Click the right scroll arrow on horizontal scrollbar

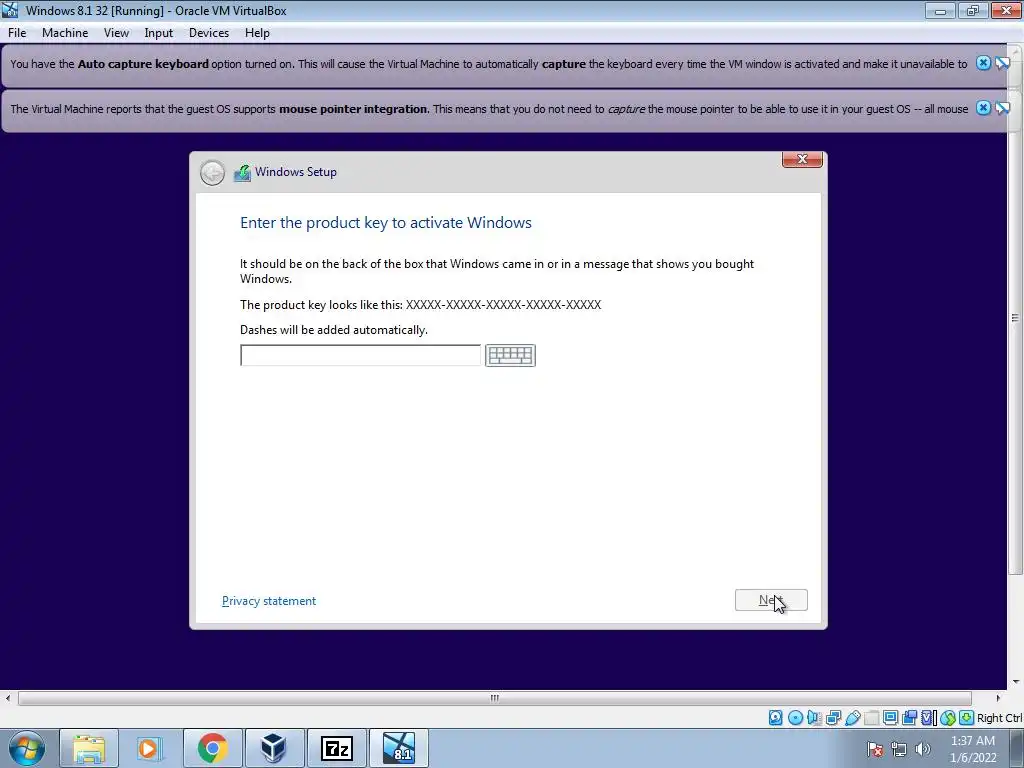coord(998,698)
